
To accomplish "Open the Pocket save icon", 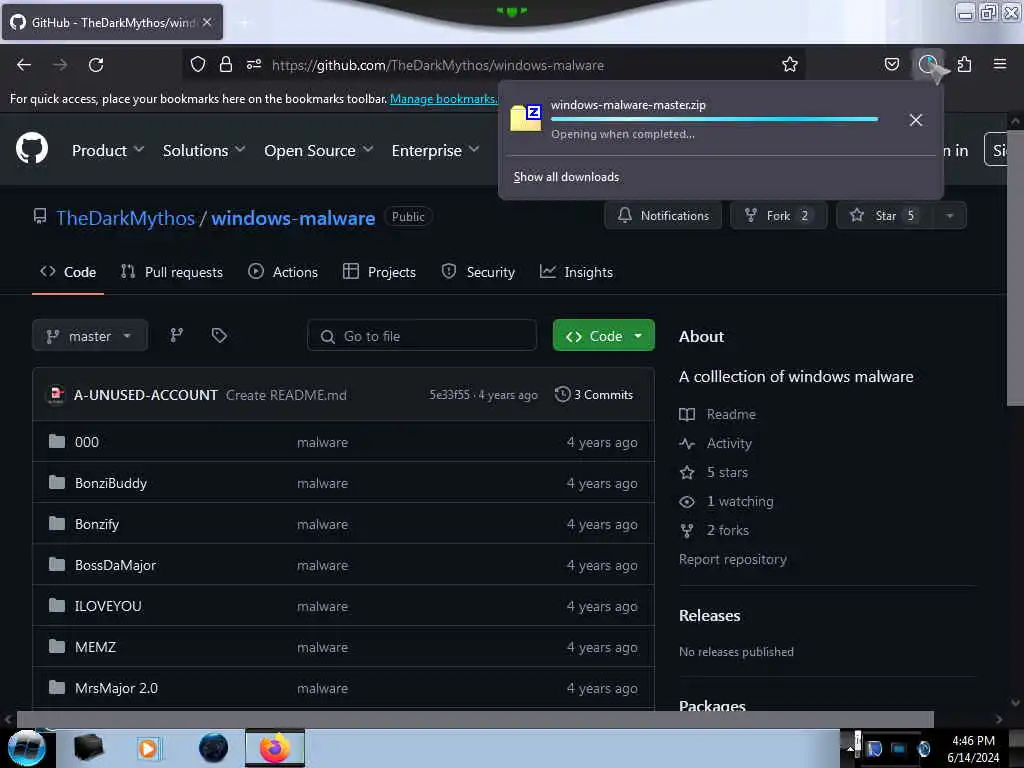I will 891,64.
